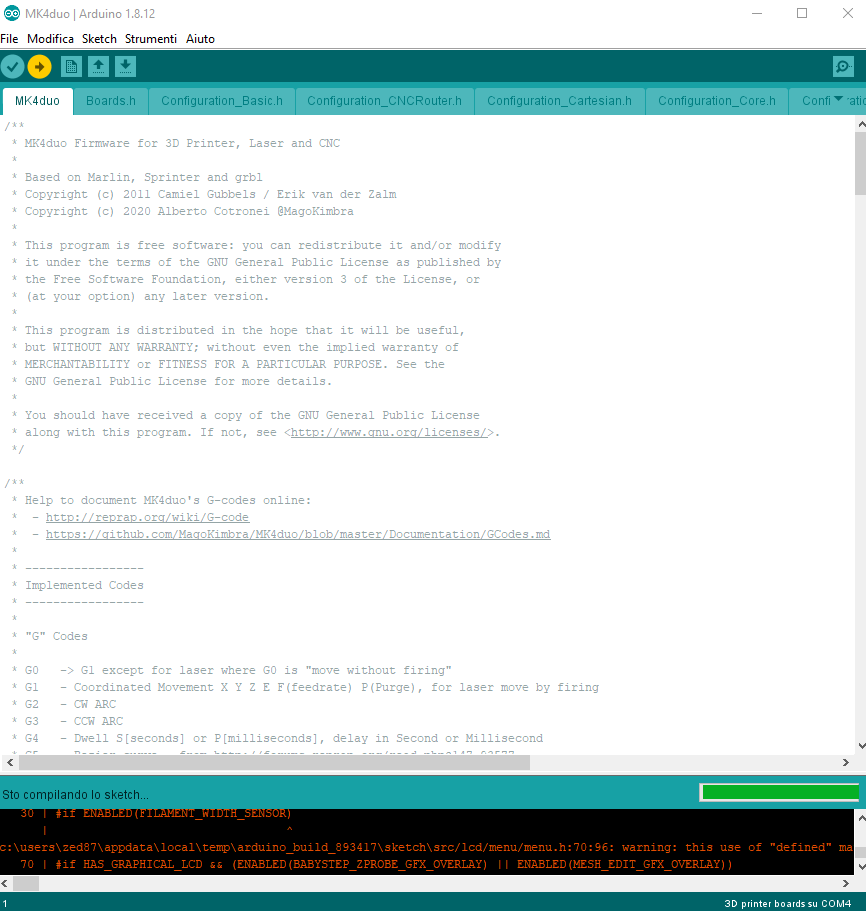Open the Sketch menu
Image resolution: width=866 pixels, height=911 pixels.
[99, 39]
